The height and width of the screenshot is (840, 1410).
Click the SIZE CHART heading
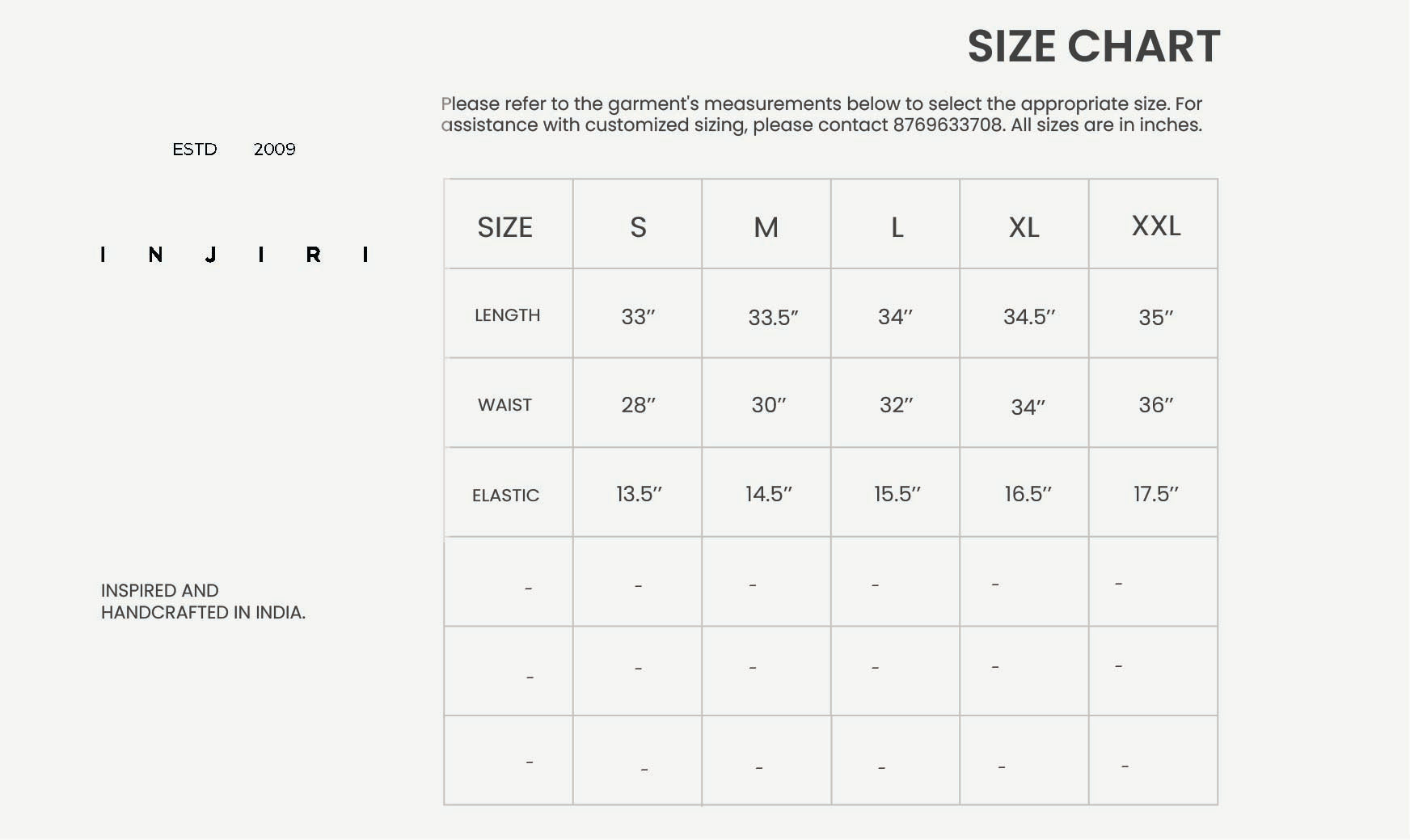(1093, 46)
